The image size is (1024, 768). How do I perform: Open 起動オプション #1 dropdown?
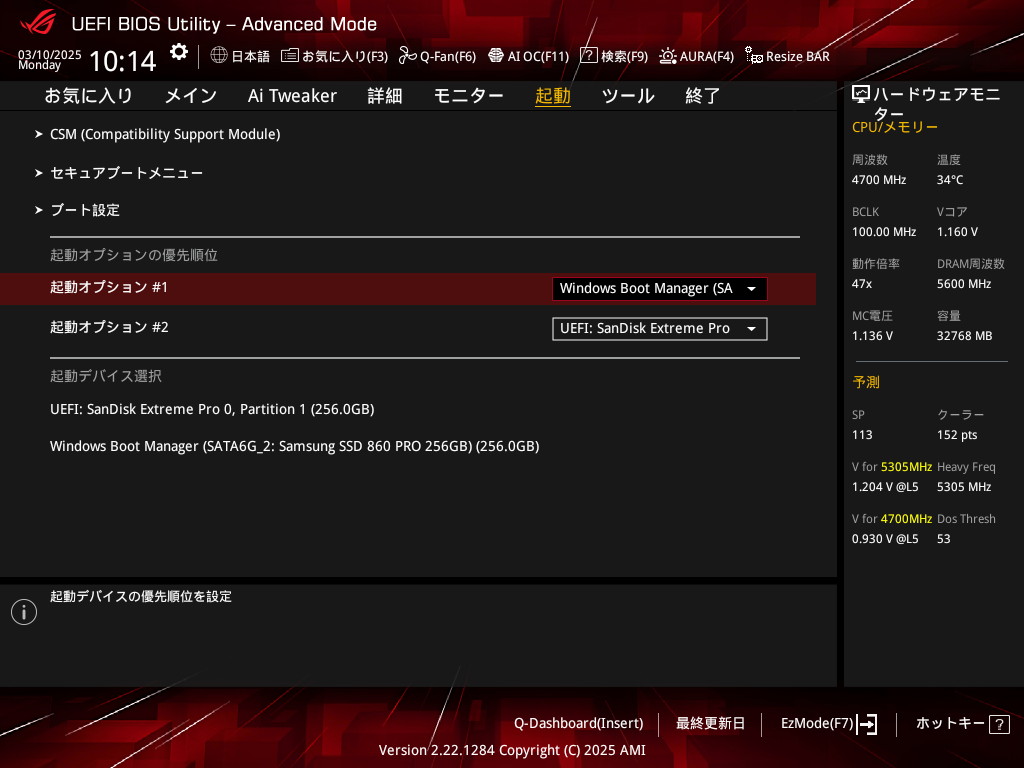[660, 289]
